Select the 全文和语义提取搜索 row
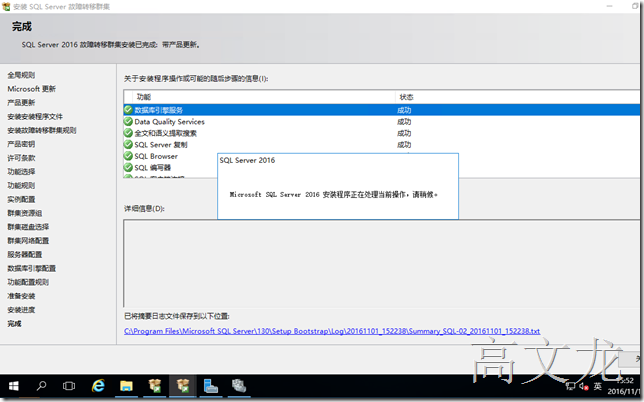 [382, 133]
